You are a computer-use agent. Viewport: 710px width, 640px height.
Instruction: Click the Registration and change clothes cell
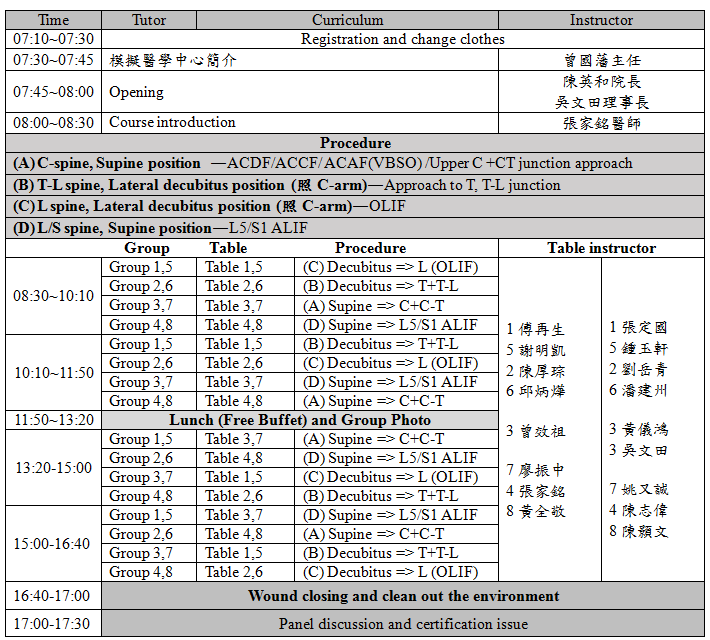tap(402, 39)
